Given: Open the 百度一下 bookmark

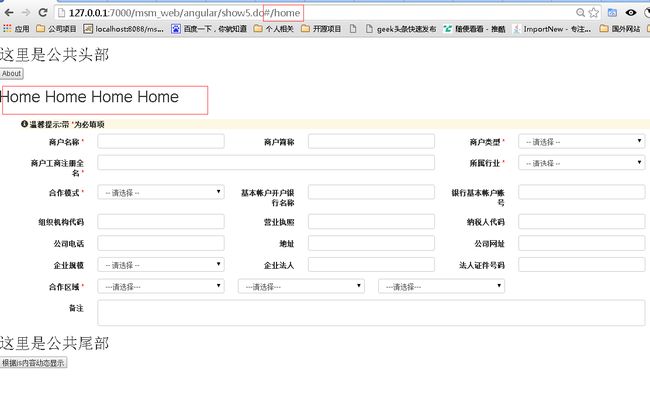Looking at the screenshot, I should (x=209, y=29).
